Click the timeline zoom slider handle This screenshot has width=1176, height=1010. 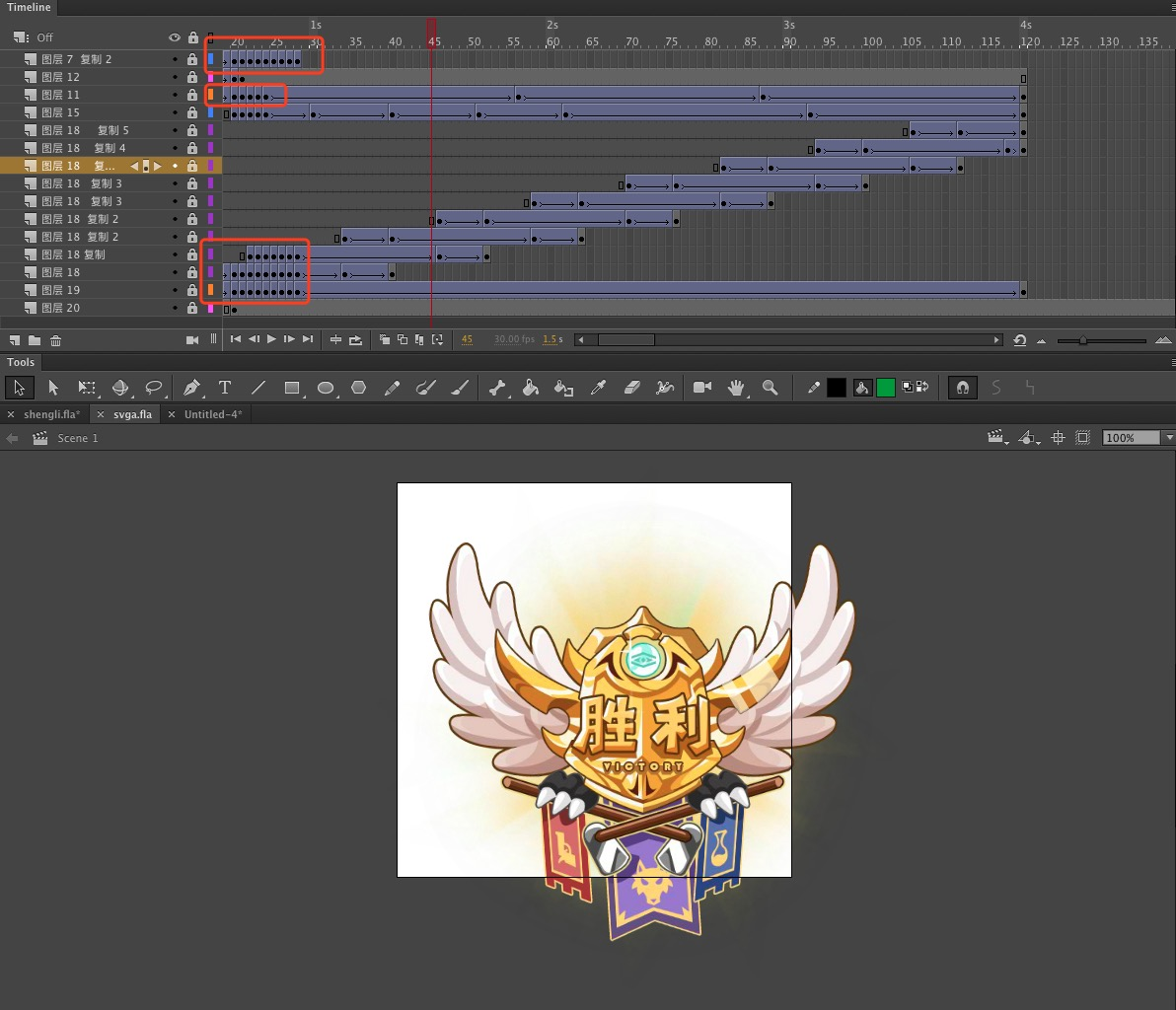[1083, 340]
